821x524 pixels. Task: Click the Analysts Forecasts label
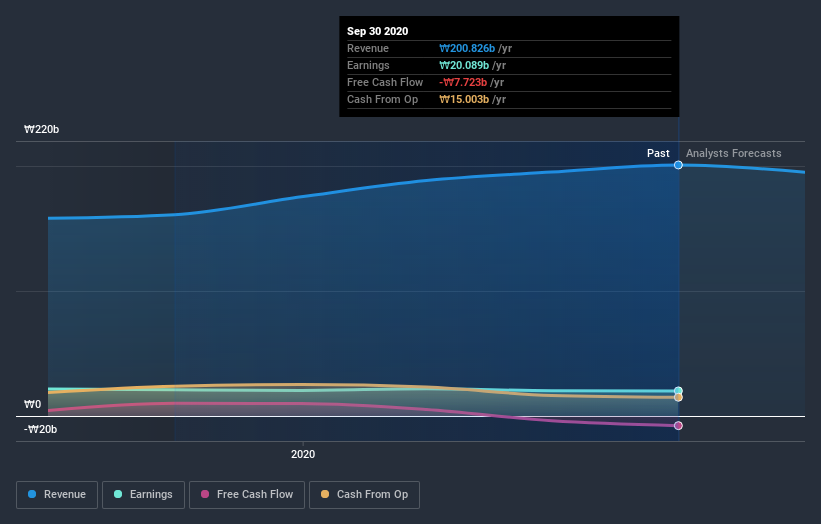coord(734,153)
